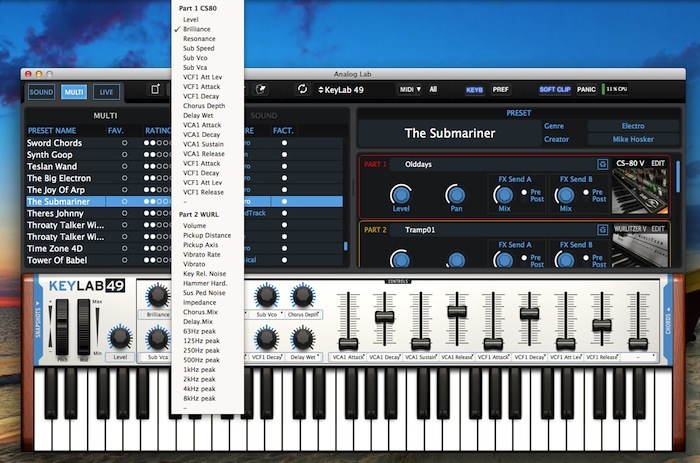
Task: Click the Brilliance knob on KeyLab panel
Action: click(x=158, y=296)
